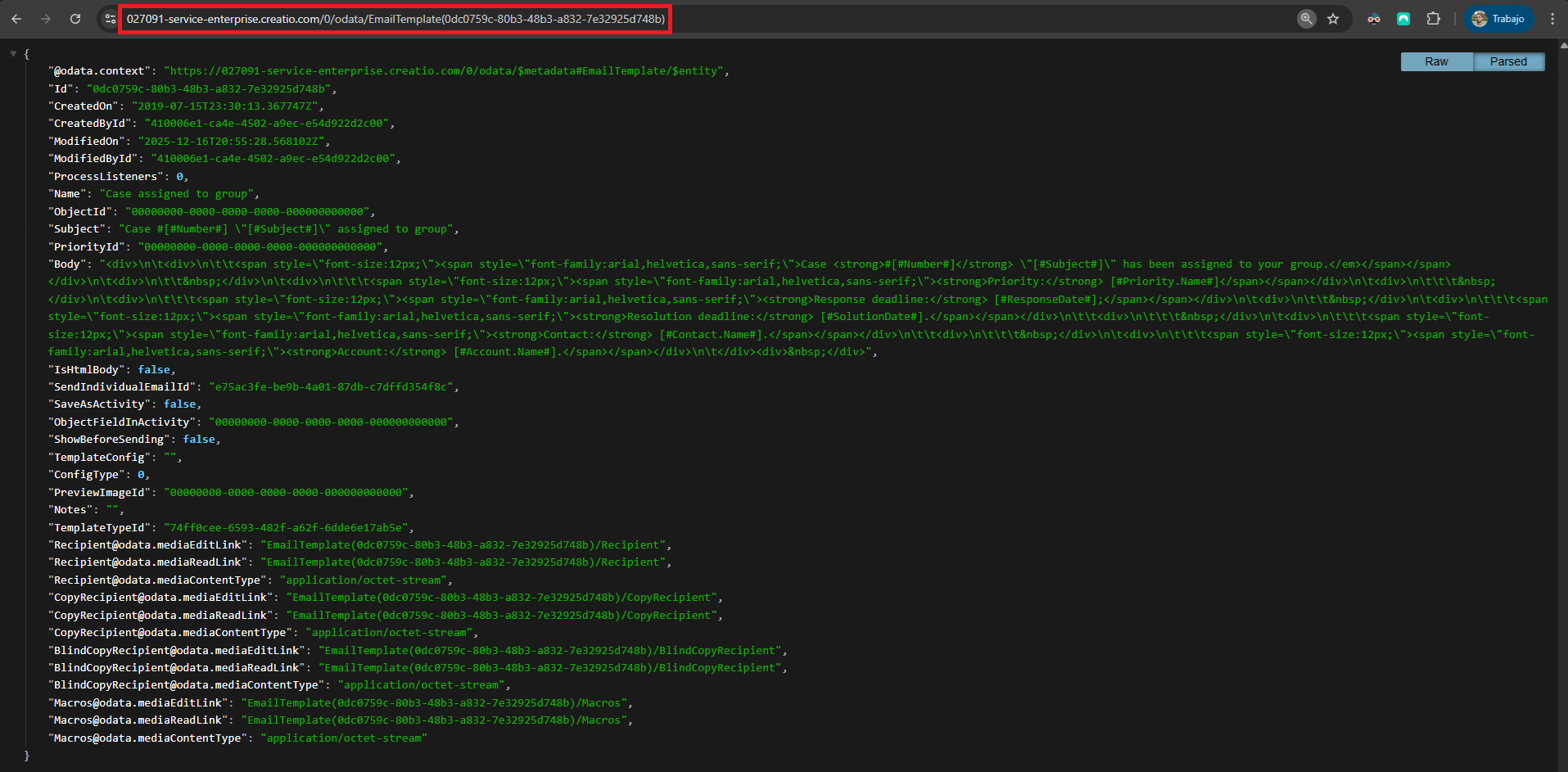Click the IsHtmlBody false value
This screenshot has width=1568, height=772.
[154, 370]
